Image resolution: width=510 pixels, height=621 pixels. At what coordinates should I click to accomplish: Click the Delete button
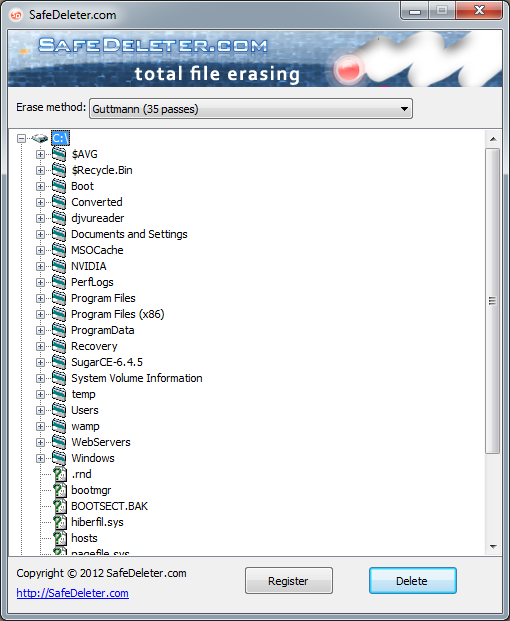coord(413,581)
